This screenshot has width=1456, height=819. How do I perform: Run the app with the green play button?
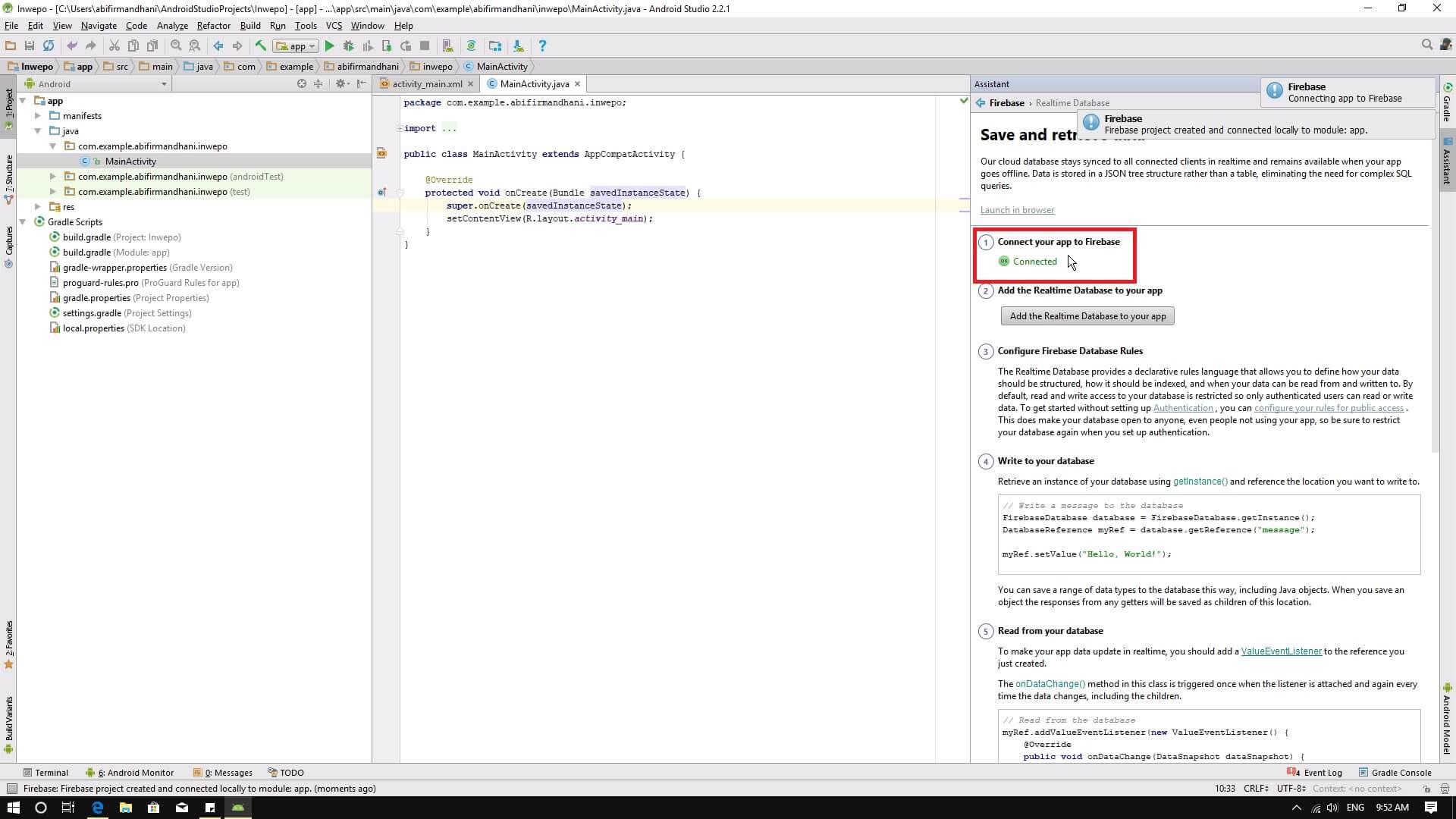point(329,46)
